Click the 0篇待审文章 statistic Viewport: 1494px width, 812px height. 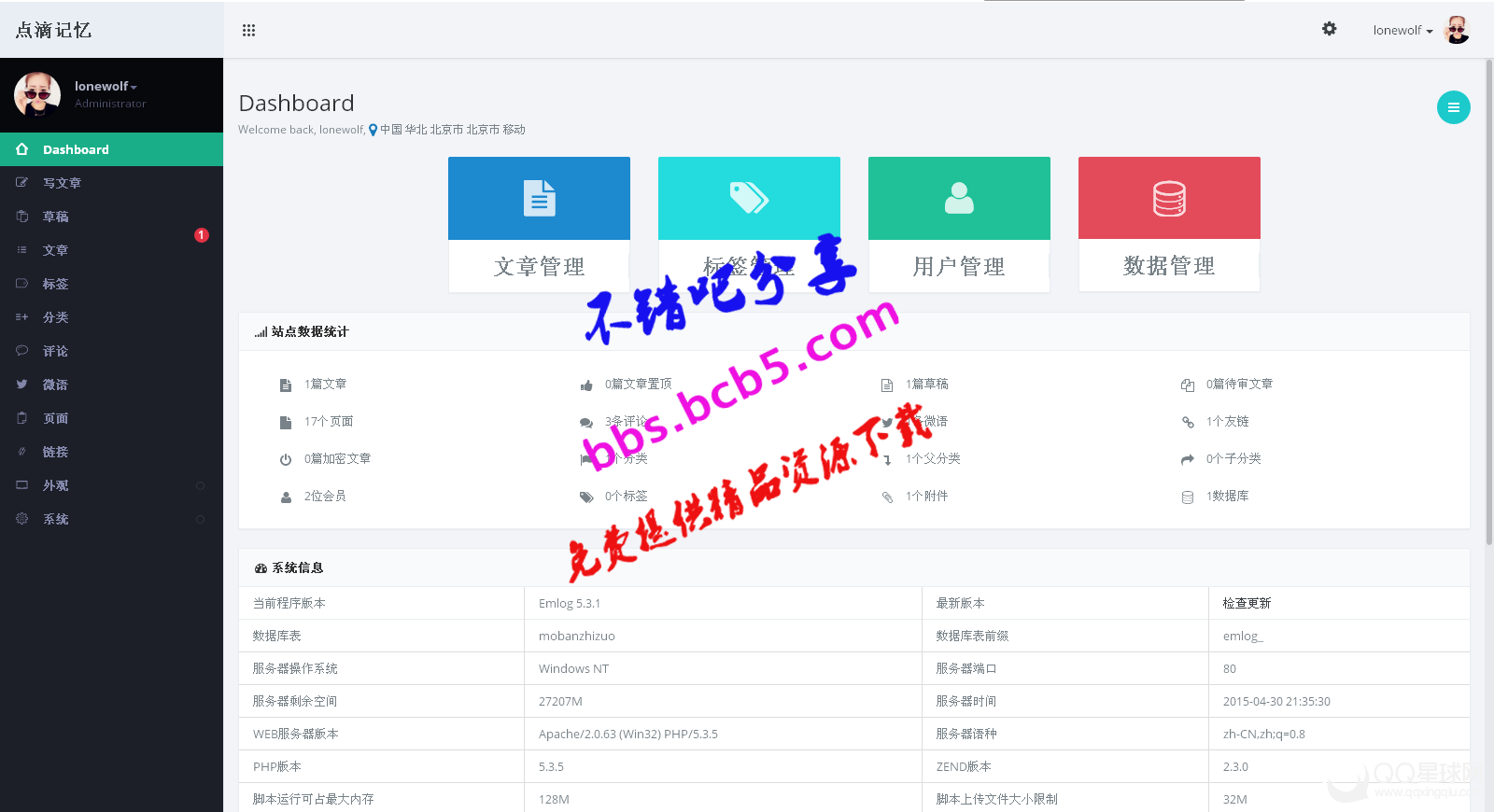click(1239, 384)
